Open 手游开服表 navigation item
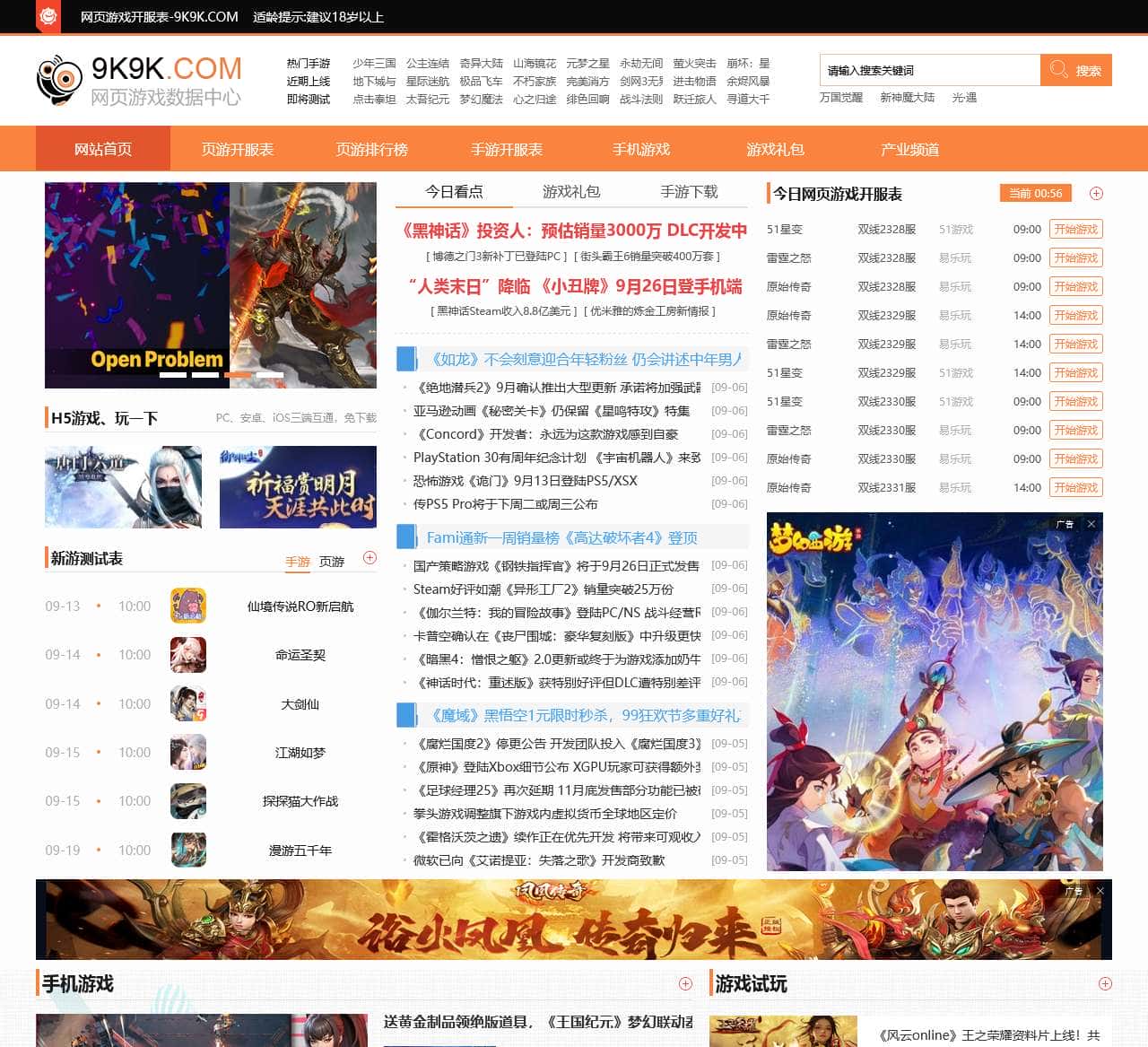This screenshot has width=1148, height=1047. point(507,149)
